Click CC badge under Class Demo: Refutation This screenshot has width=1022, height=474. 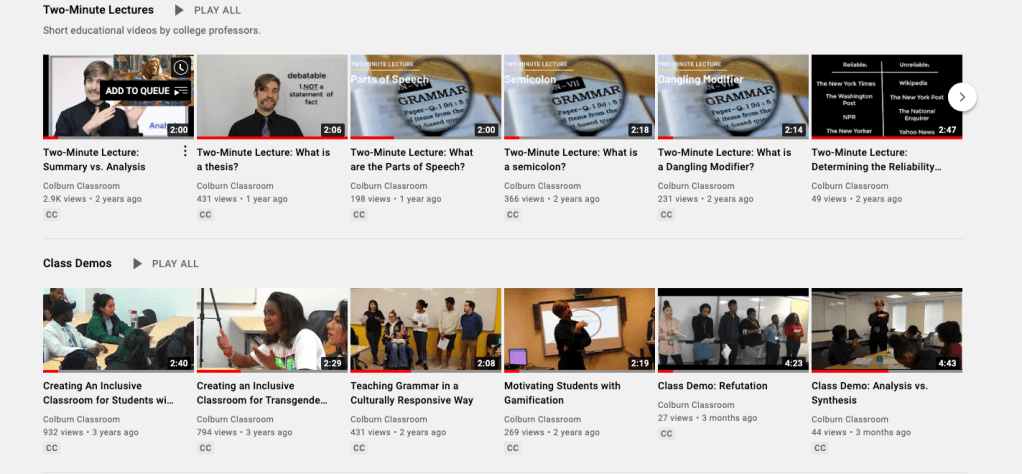pyautogui.click(x=666, y=434)
